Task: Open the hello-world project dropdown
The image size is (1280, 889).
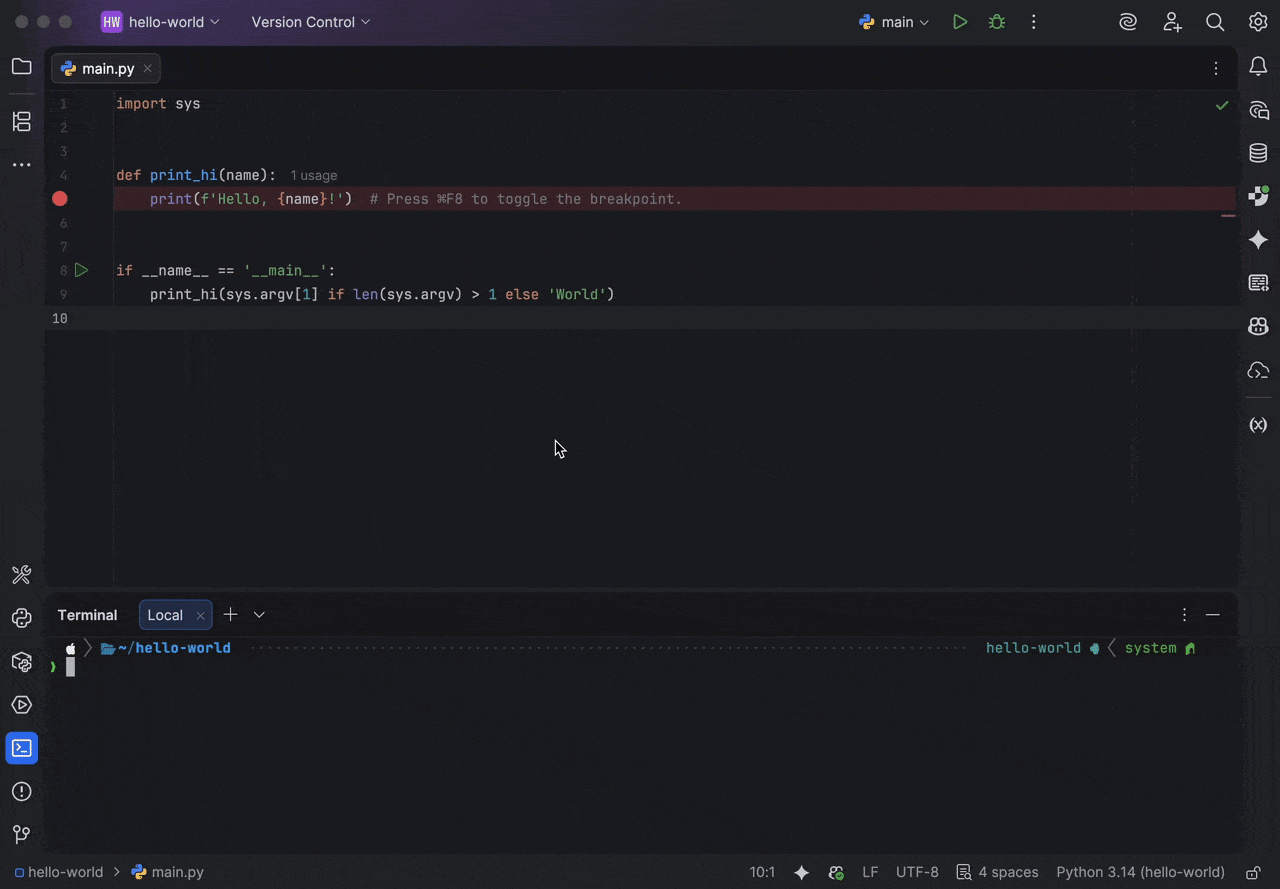Action: coord(162,22)
